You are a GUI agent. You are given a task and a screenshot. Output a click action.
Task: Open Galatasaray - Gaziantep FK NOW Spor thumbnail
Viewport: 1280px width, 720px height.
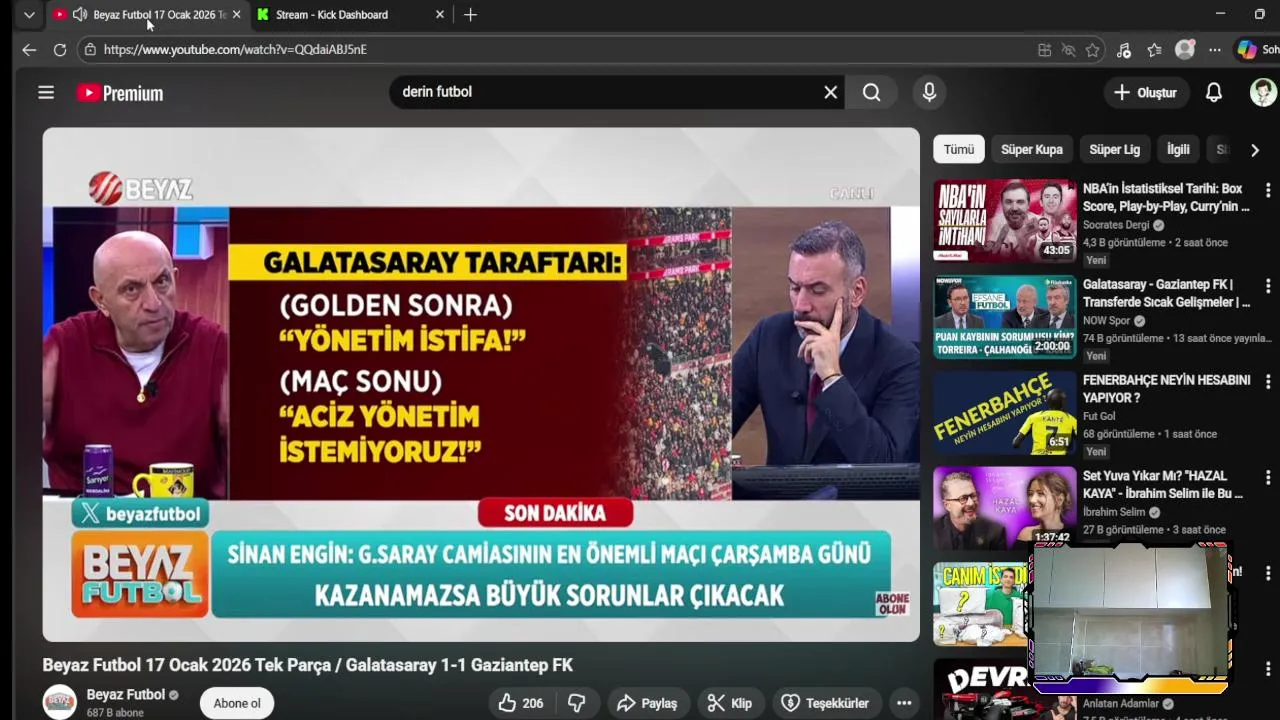(x=1005, y=316)
